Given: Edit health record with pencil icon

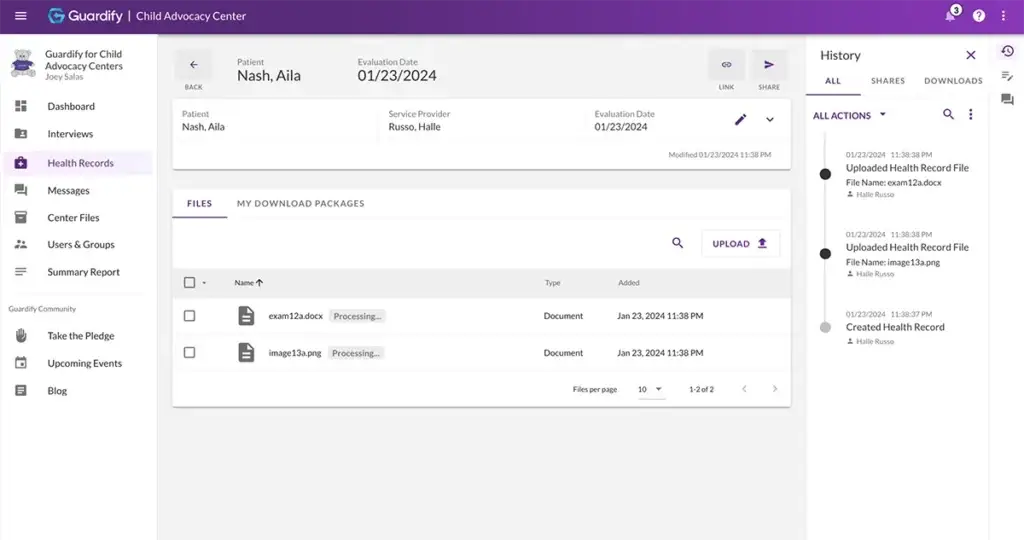Looking at the screenshot, I should tap(740, 120).
